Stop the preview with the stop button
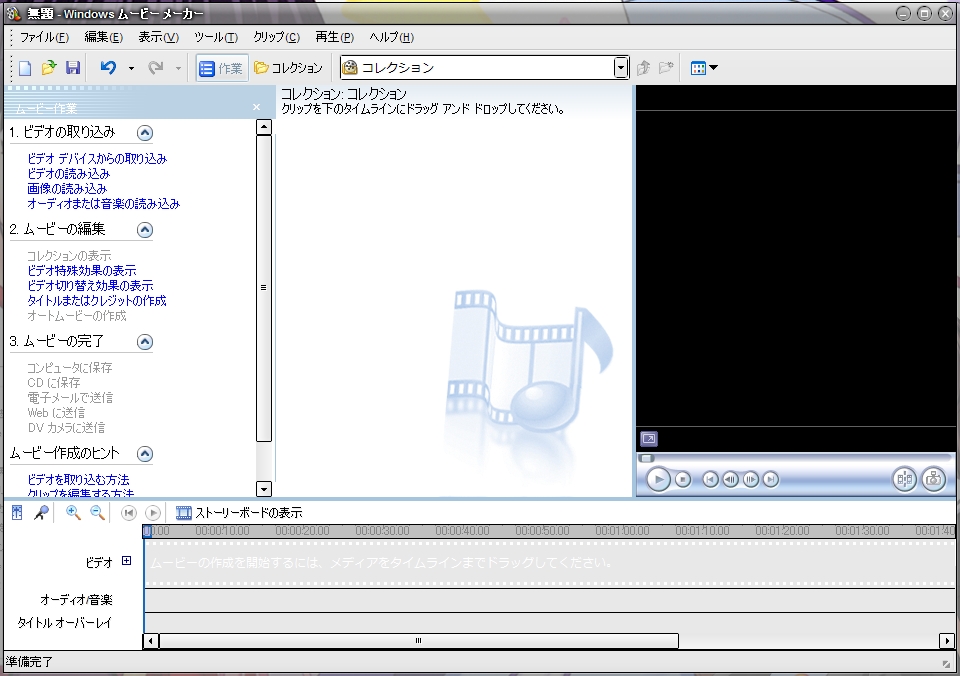 pos(683,479)
